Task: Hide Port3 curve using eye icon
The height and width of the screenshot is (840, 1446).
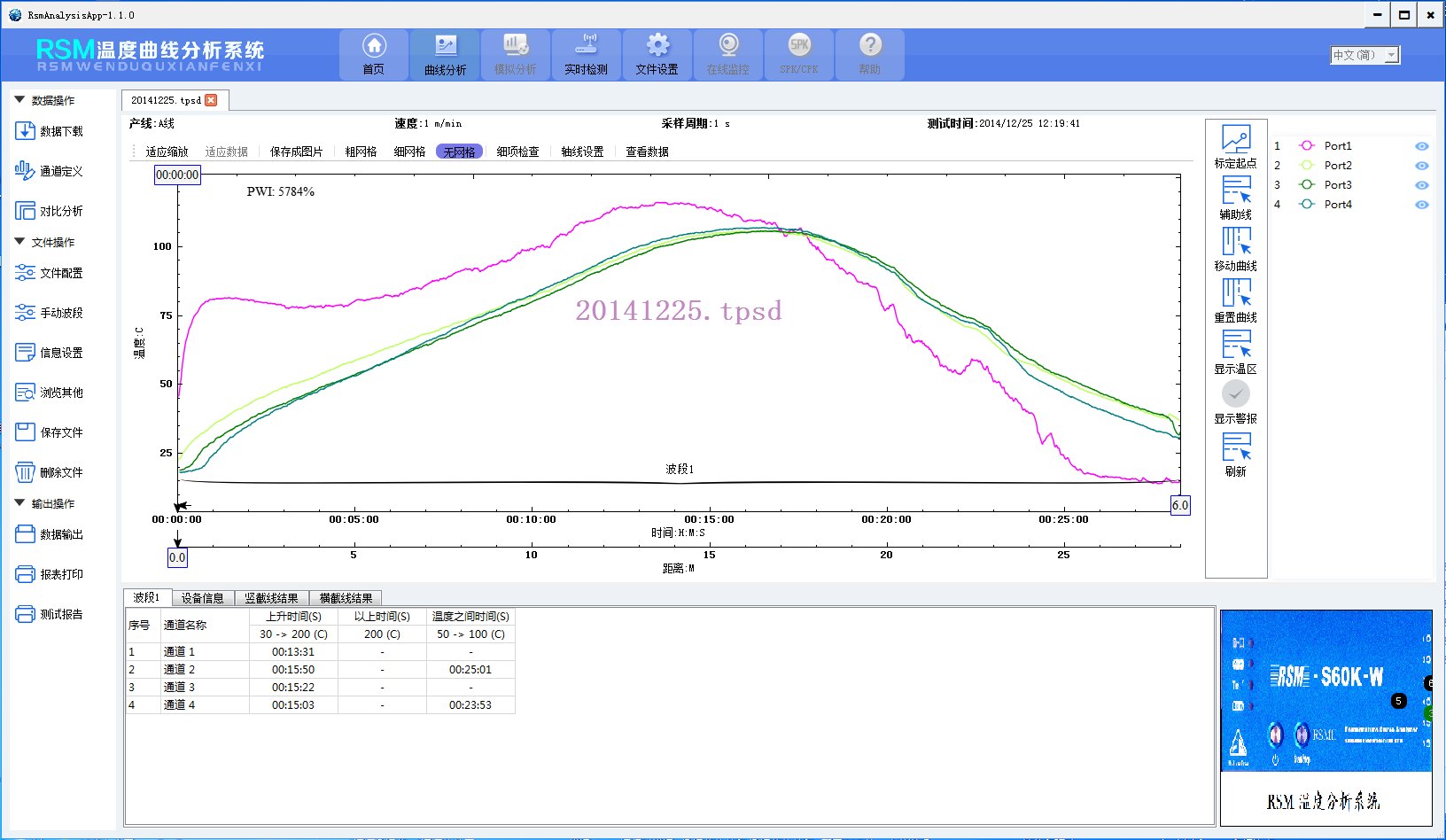Action: [x=1421, y=185]
